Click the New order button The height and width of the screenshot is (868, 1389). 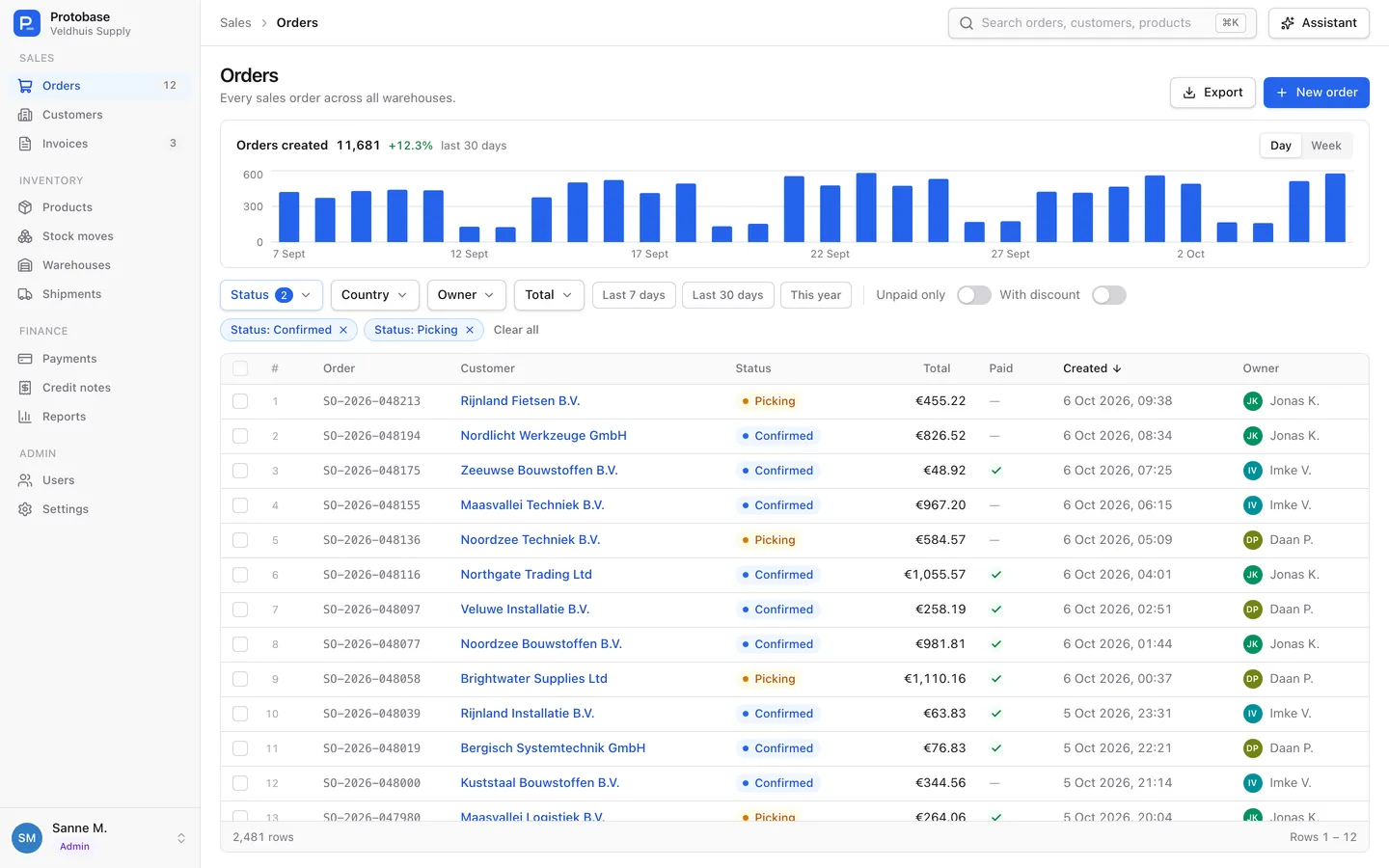coord(1317,93)
